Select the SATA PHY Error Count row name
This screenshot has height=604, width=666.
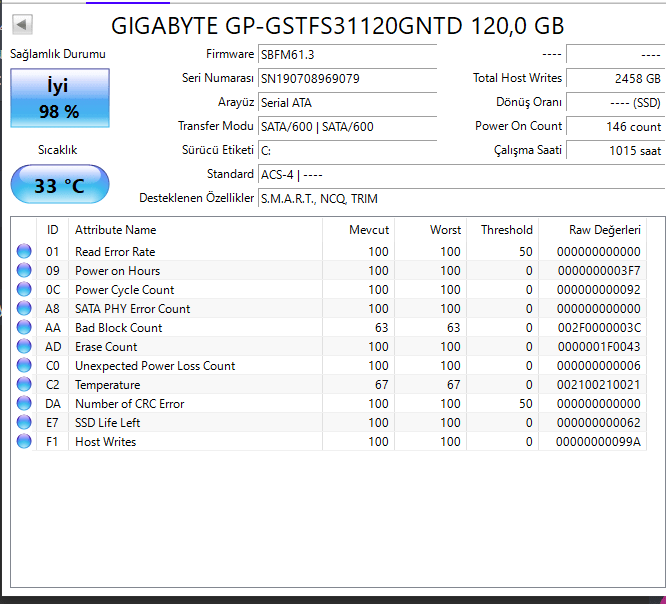[x=133, y=309]
